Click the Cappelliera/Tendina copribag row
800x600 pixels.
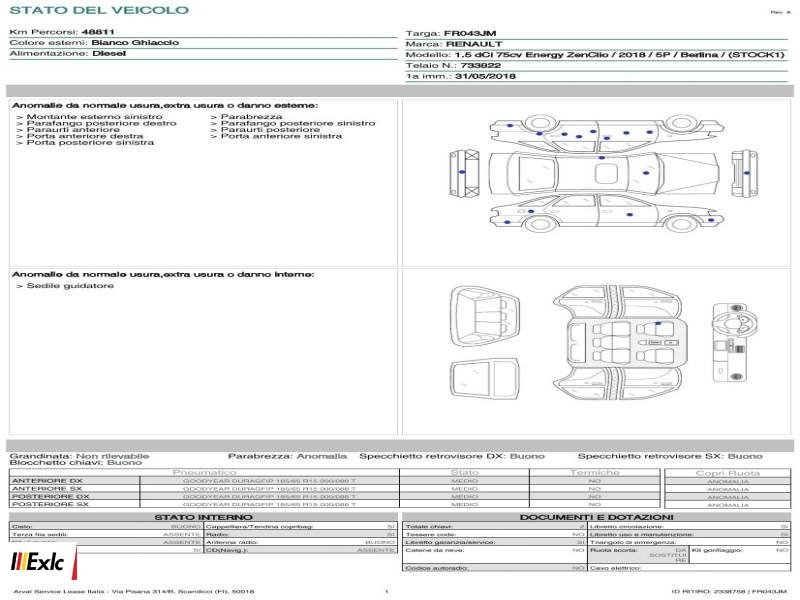(301, 527)
